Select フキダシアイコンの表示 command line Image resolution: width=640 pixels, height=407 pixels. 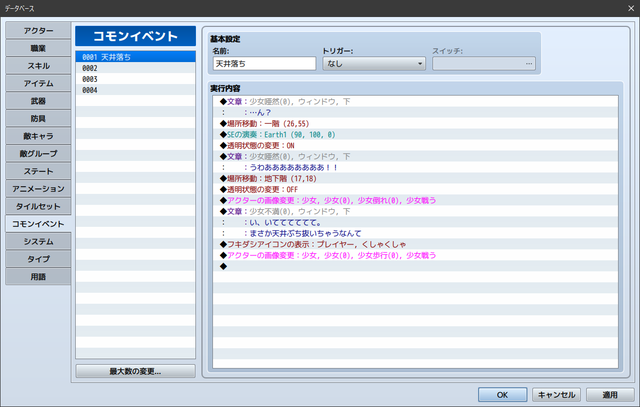pos(415,245)
